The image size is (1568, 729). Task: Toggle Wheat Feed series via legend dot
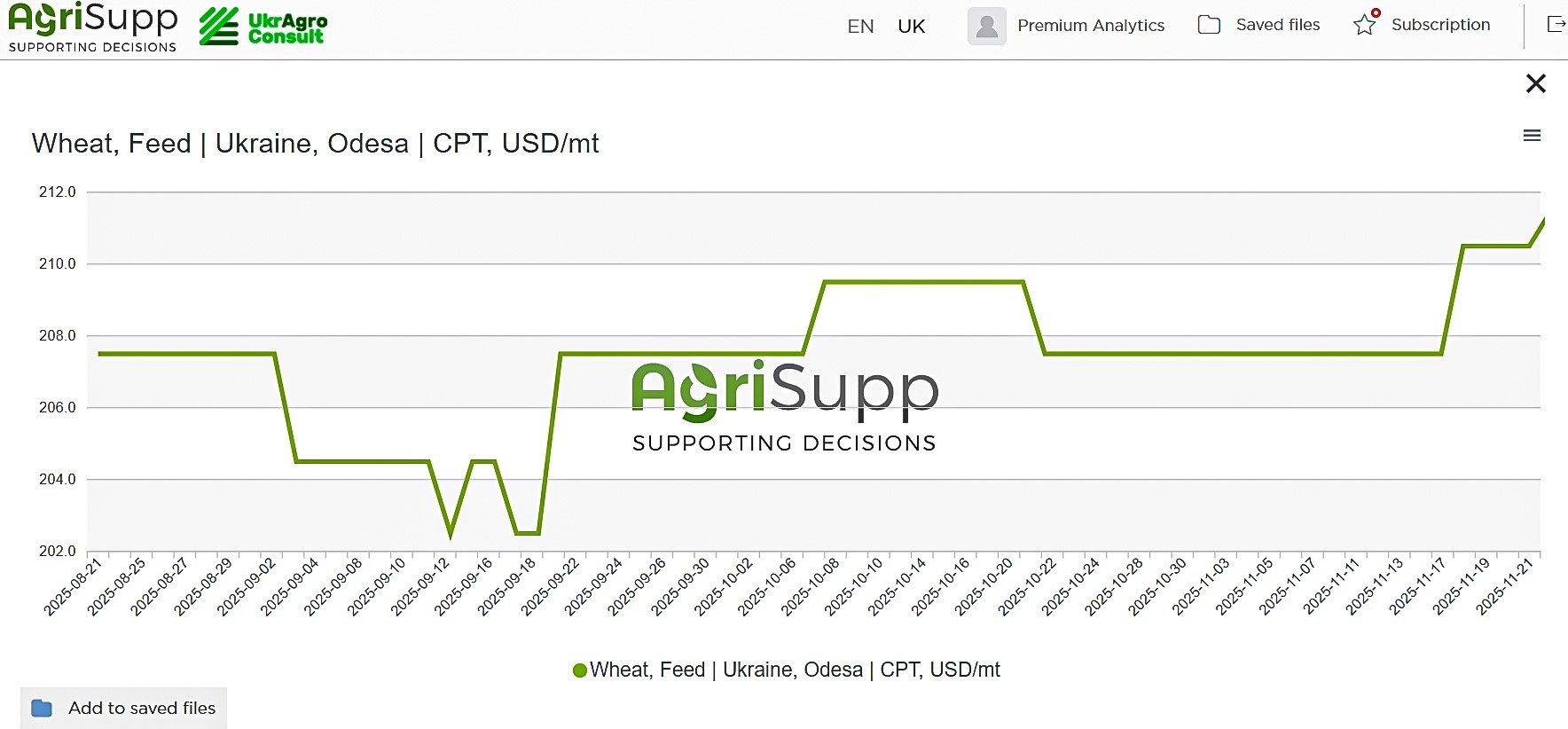tap(580, 670)
